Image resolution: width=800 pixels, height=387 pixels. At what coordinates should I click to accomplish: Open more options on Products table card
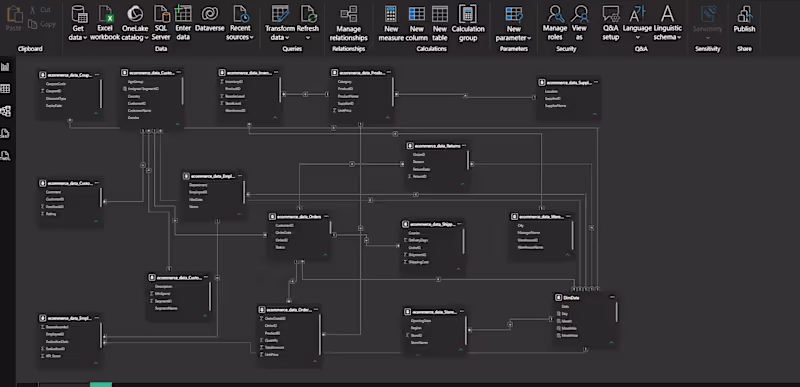(388, 73)
